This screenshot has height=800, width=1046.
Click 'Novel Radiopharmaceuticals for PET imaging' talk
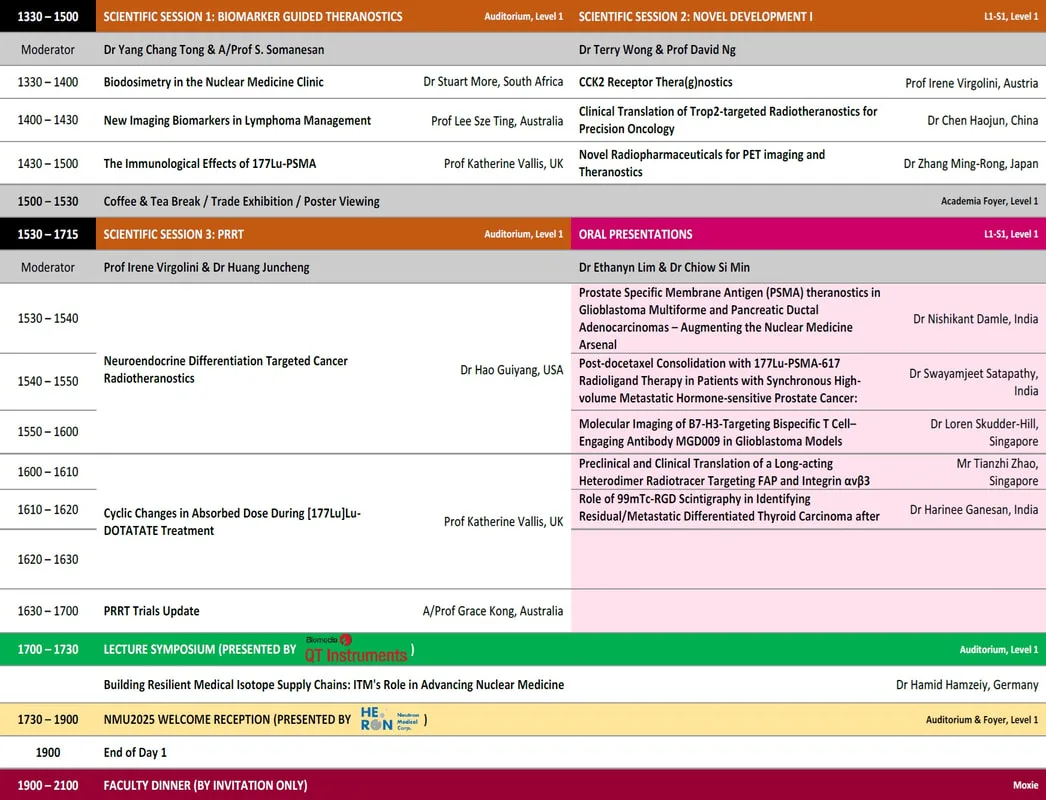tap(702, 163)
